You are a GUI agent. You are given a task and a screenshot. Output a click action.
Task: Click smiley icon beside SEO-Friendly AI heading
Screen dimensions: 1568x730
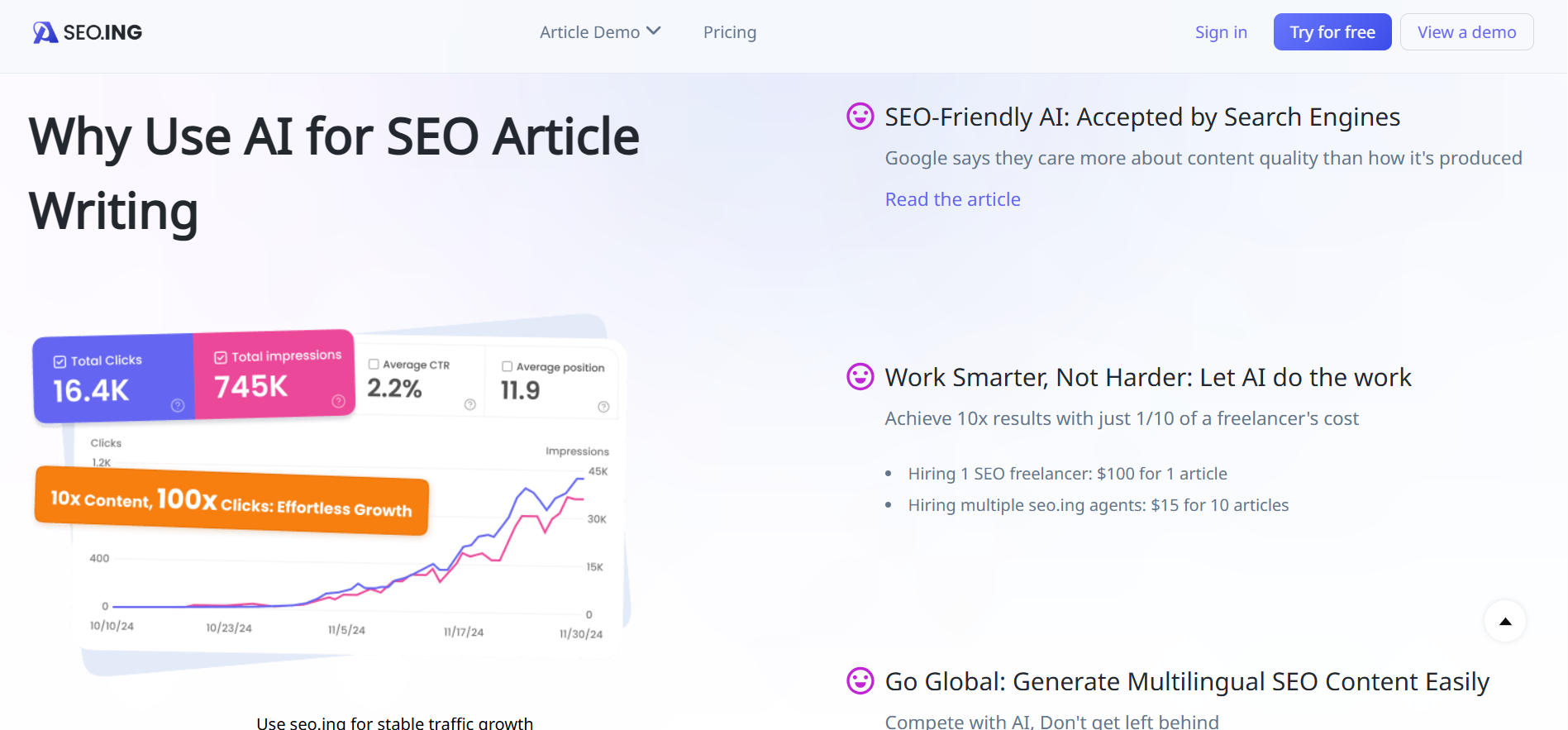860,117
